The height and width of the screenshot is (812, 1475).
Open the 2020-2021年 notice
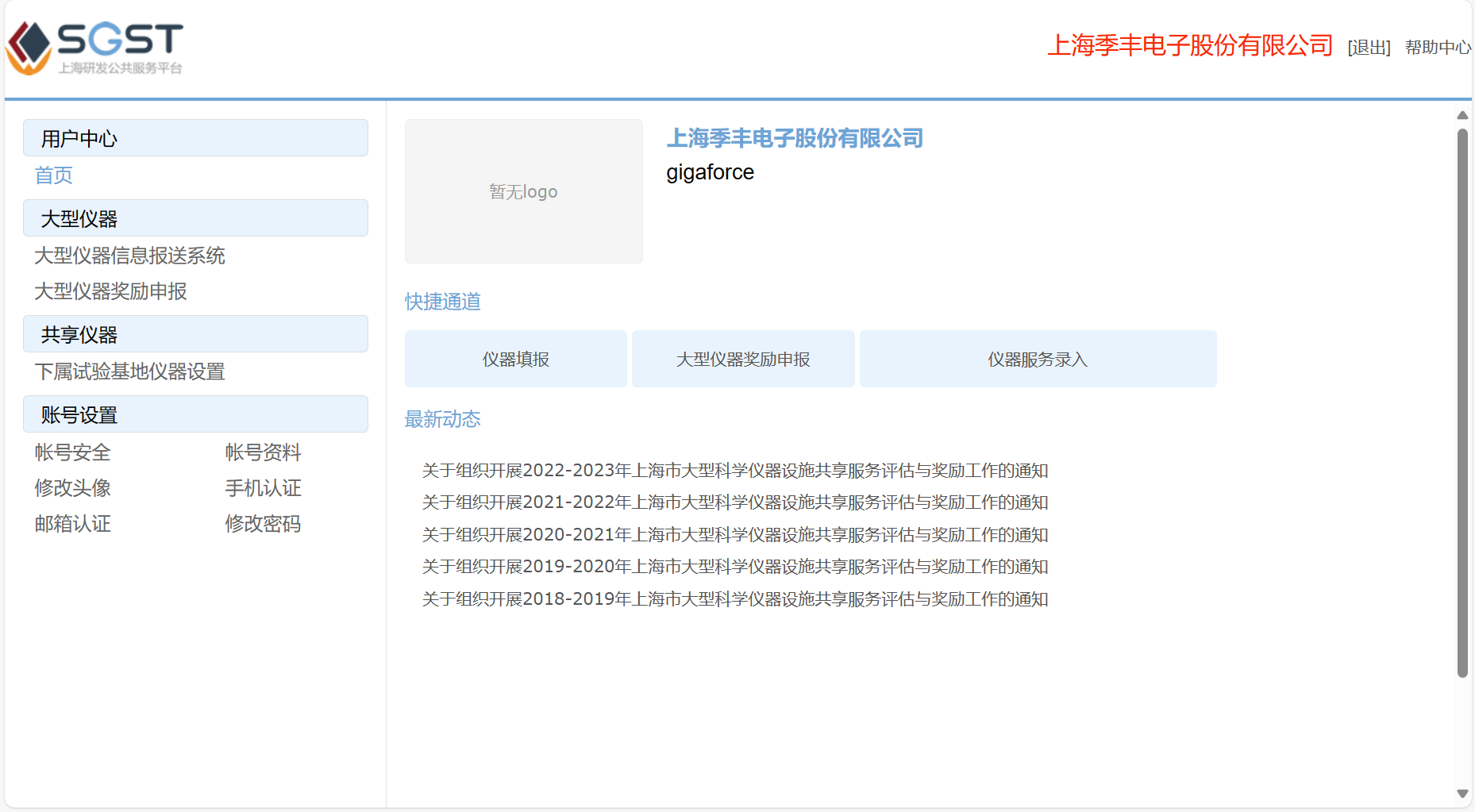(x=735, y=535)
